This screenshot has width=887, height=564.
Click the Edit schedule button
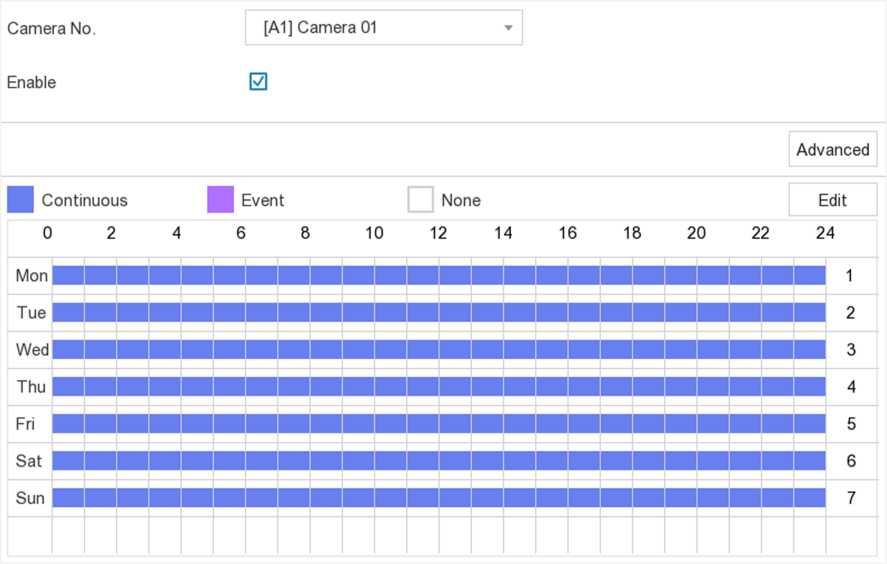(x=832, y=200)
